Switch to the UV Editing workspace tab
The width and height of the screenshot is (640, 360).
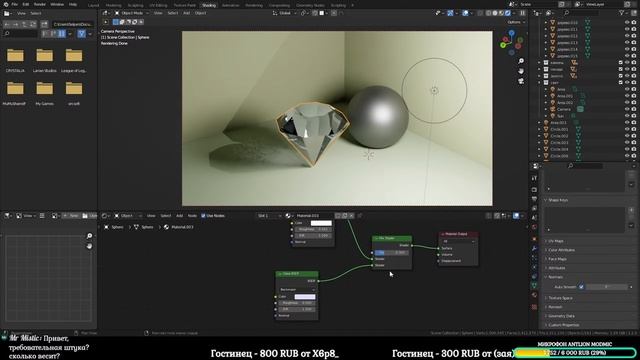click(x=158, y=5)
